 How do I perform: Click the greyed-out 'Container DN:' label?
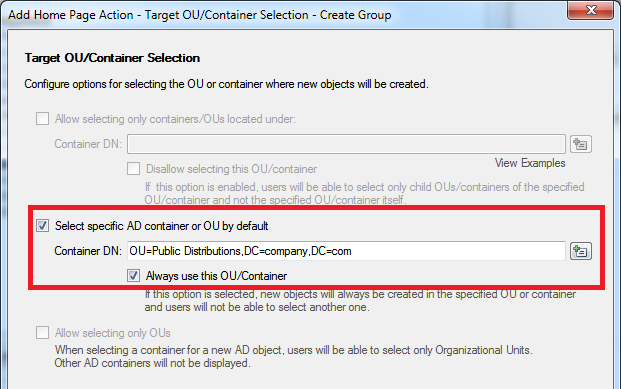(x=88, y=144)
